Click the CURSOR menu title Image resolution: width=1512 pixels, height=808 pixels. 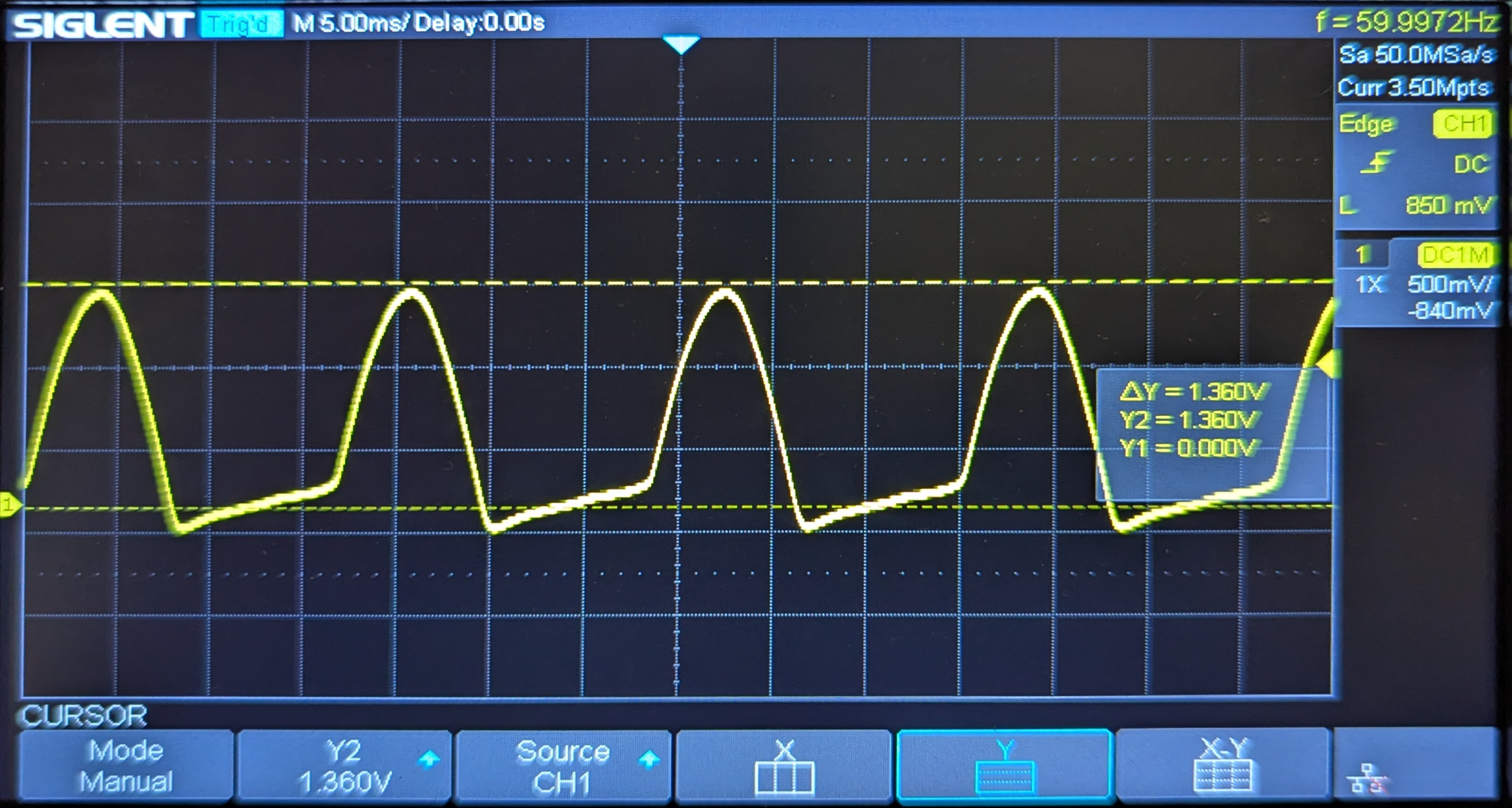pyautogui.click(x=84, y=715)
